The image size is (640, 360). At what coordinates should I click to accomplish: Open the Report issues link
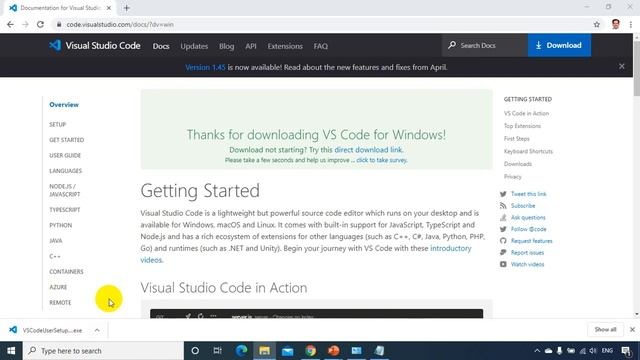click(x=527, y=253)
